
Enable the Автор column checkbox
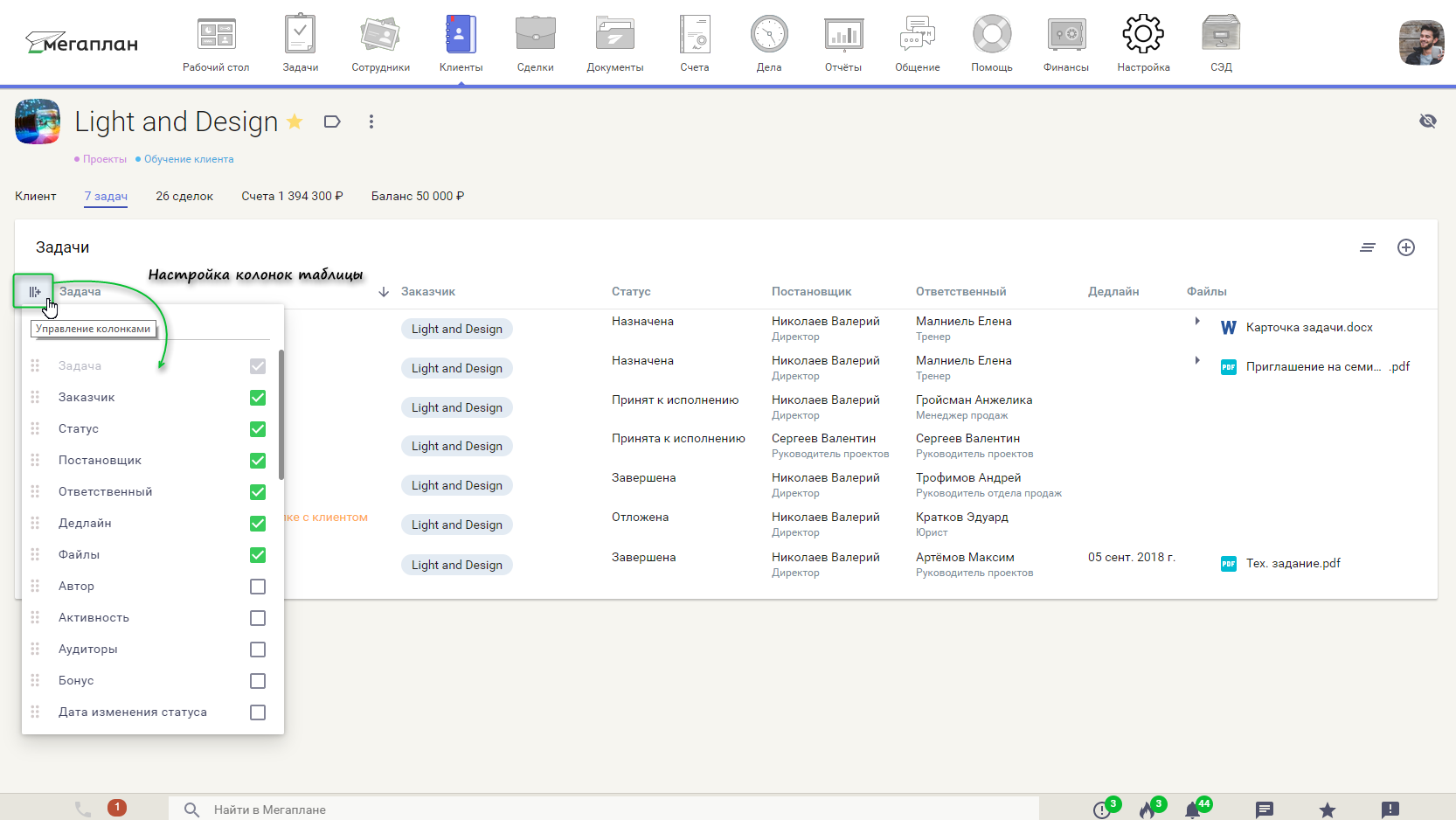258,587
